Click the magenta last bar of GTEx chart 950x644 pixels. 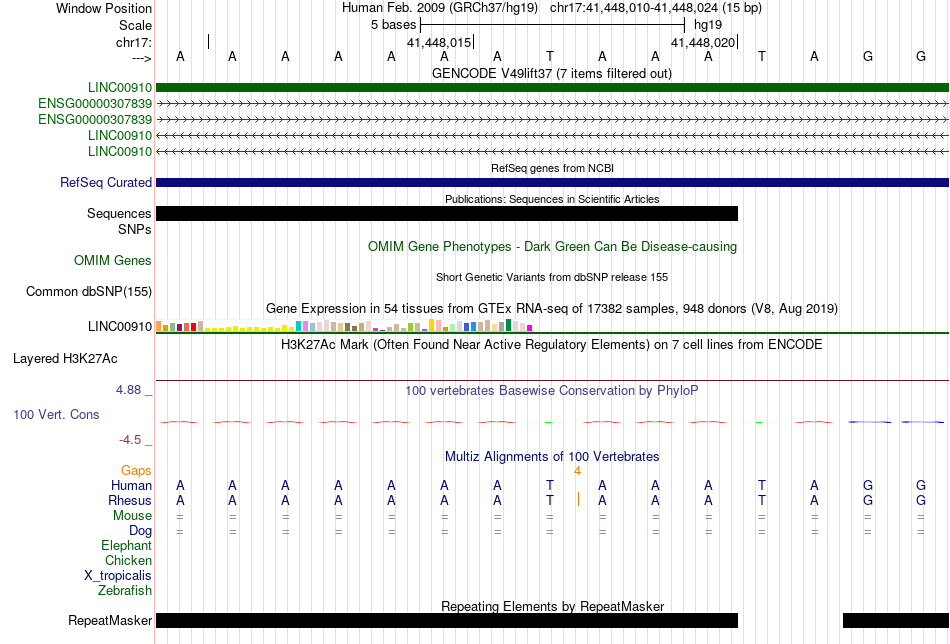click(x=530, y=328)
